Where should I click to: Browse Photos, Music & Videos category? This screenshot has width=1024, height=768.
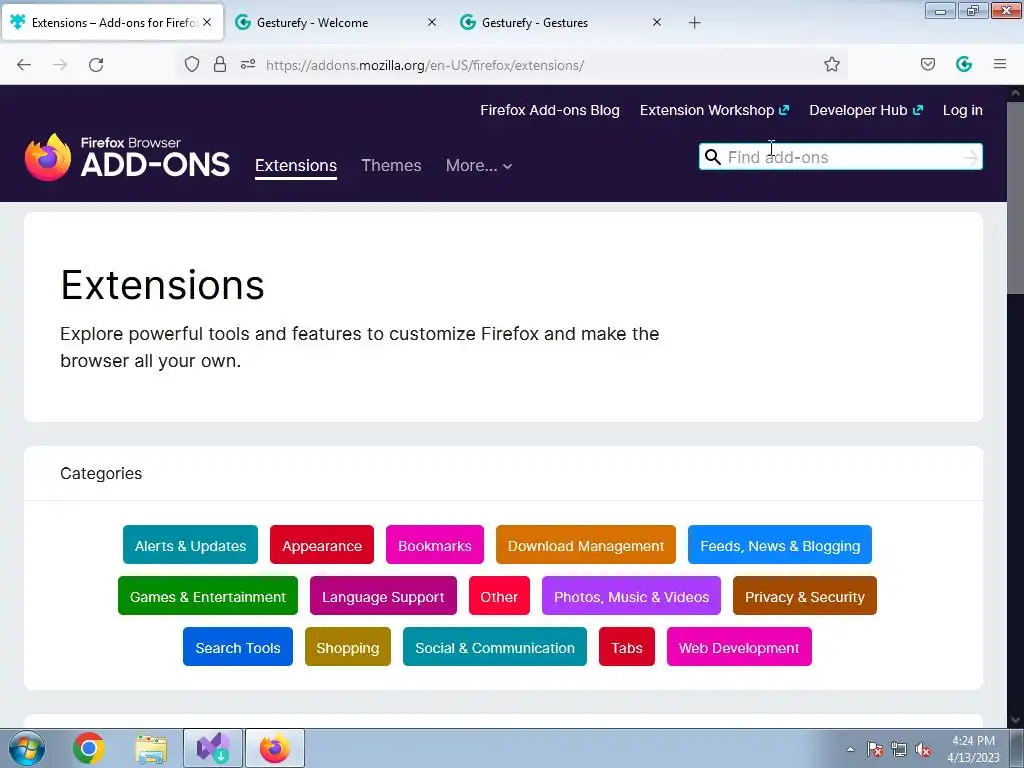[x=632, y=596]
